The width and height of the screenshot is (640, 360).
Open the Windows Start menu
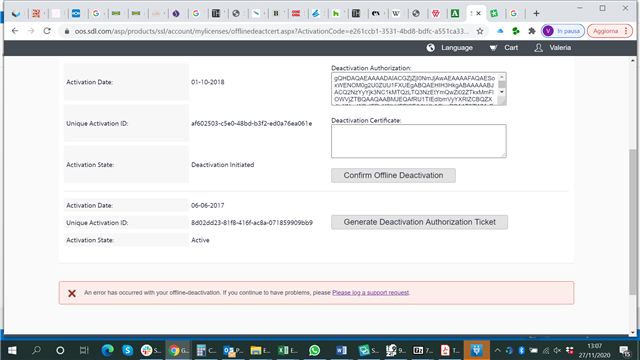tap(12, 350)
